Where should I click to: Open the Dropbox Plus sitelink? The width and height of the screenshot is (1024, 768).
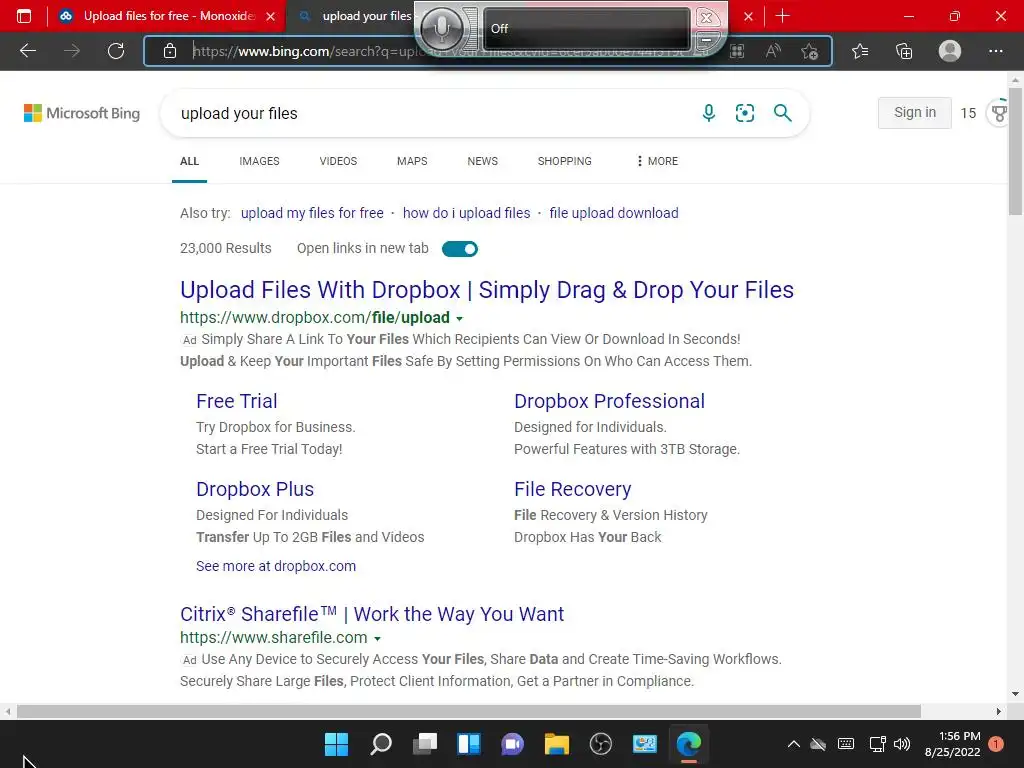click(255, 489)
